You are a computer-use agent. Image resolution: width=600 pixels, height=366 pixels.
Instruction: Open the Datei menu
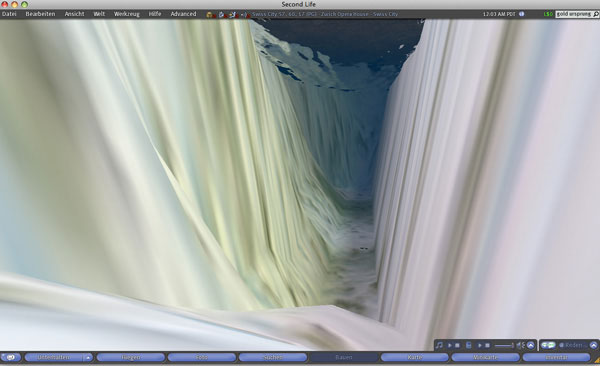point(9,14)
